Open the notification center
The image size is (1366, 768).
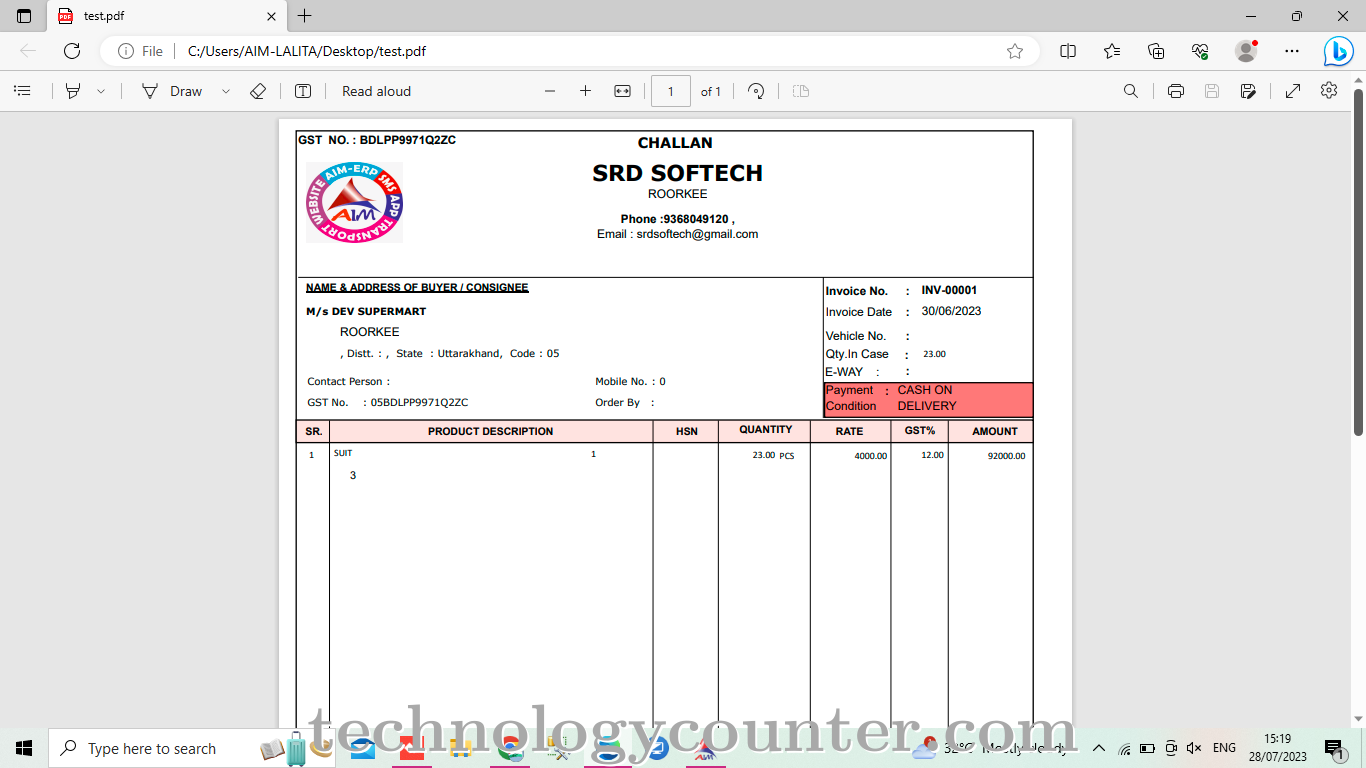coord(1334,748)
